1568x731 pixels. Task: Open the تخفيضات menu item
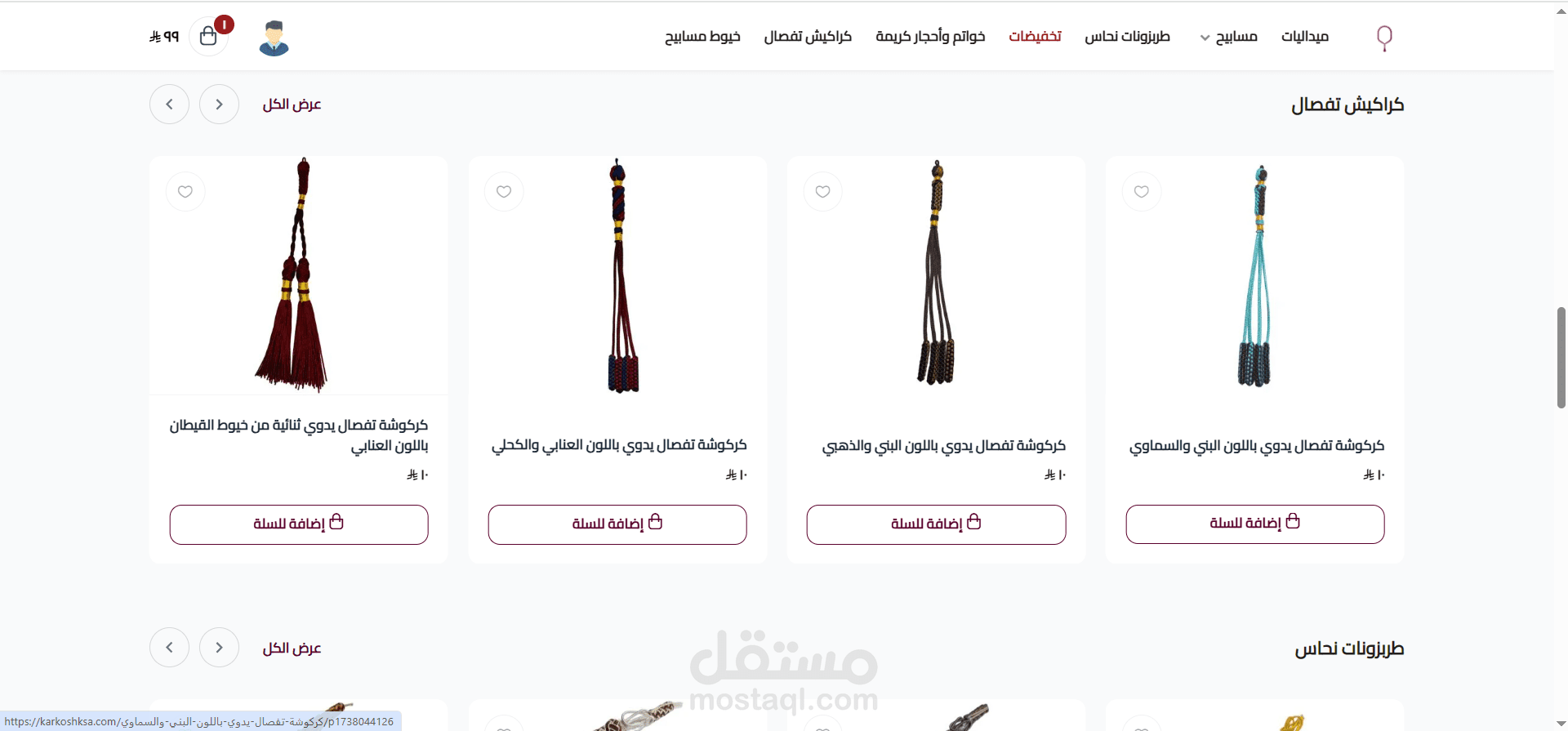pos(1035,37)
